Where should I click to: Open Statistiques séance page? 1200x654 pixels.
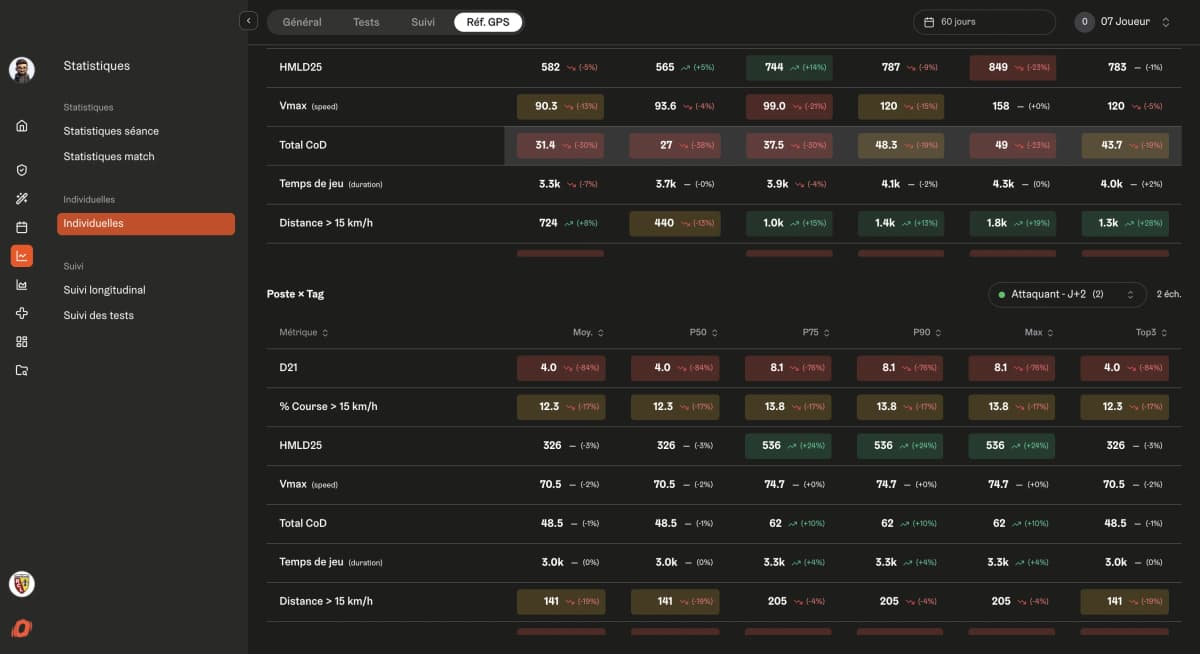(x=111, y=131)
